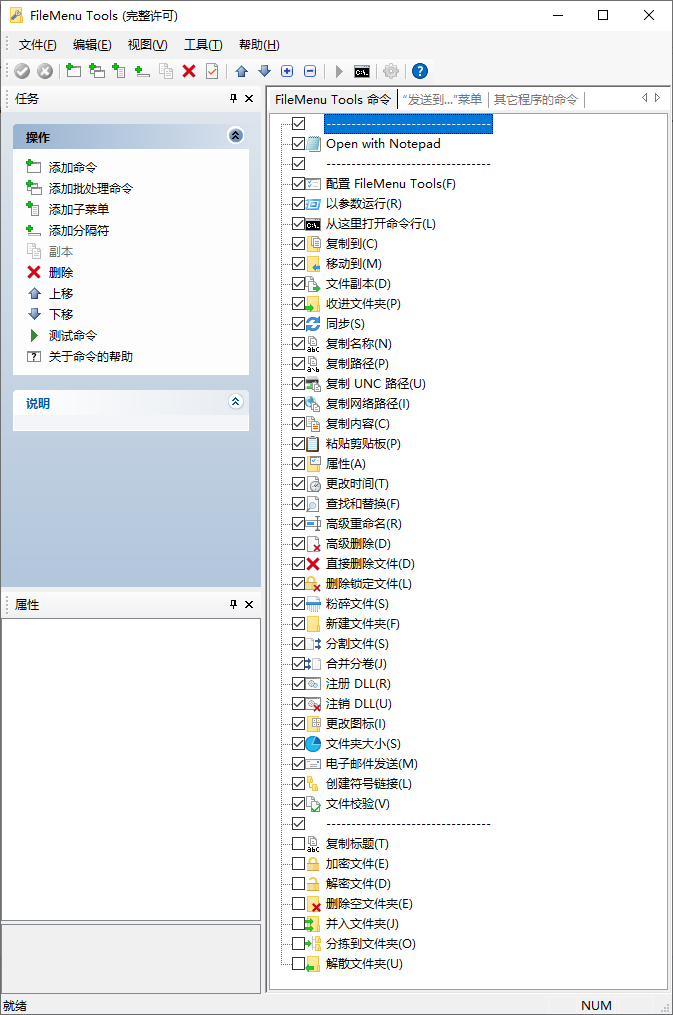Click the blue move up arrow in the toolbar

tap(241, 71)
